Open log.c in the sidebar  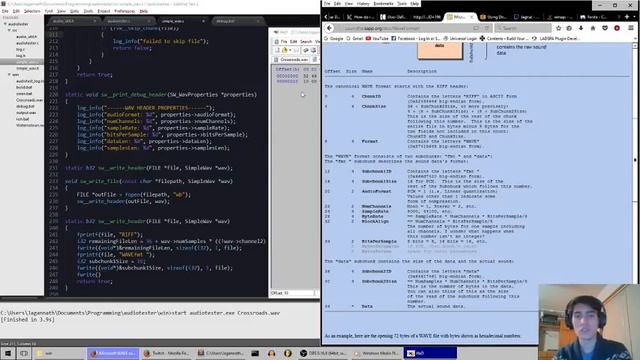point(20,49)
